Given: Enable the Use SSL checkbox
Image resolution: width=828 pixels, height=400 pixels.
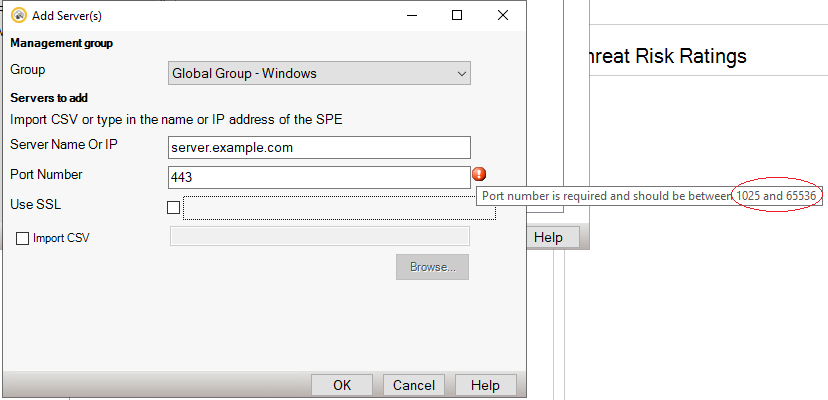Looking at the screenshot, I should 174,208.
